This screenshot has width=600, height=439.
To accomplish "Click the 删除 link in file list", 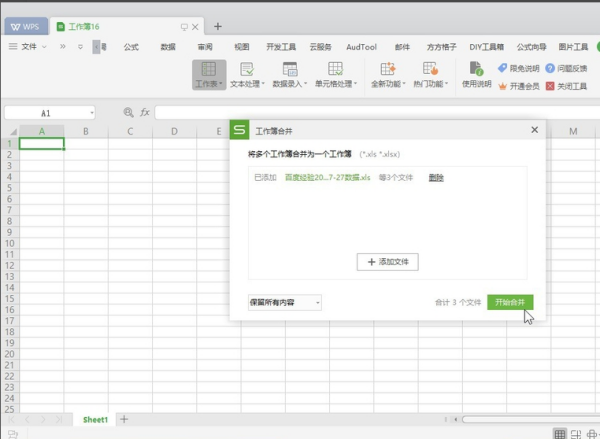I will pyautogui.click(x=436, y=177).
